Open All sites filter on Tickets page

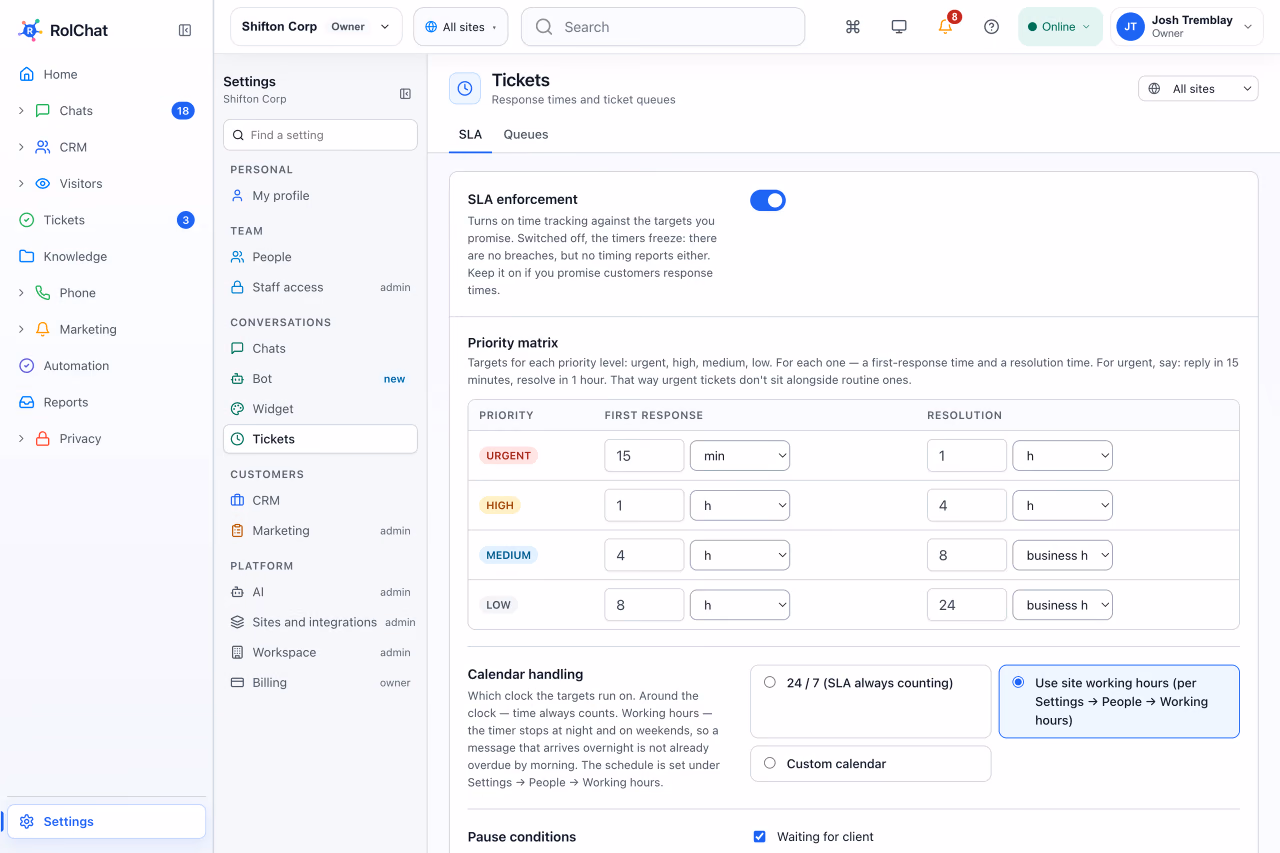coord(1199,89)
